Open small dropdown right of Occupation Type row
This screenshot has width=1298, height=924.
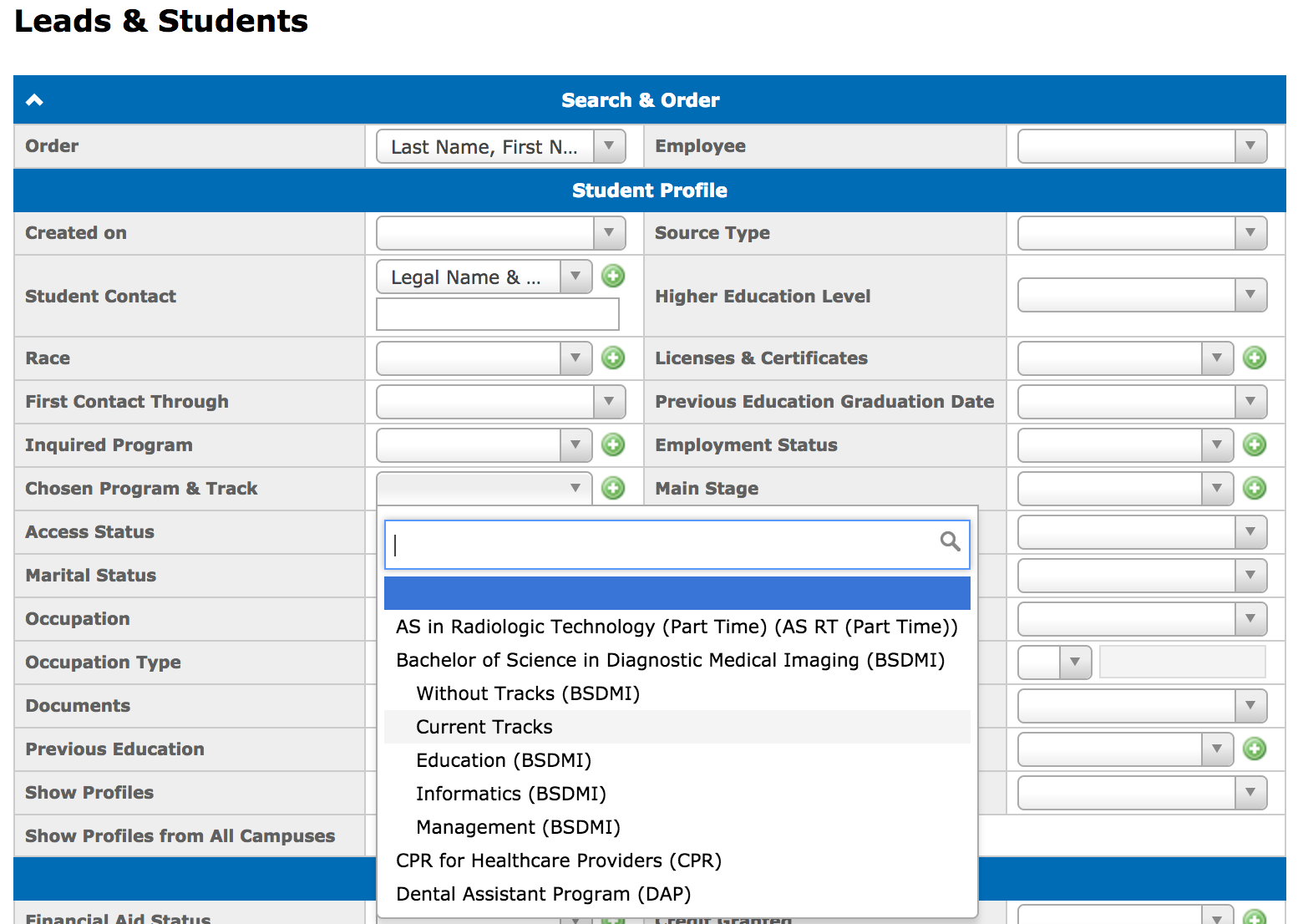pos(1054,663)
